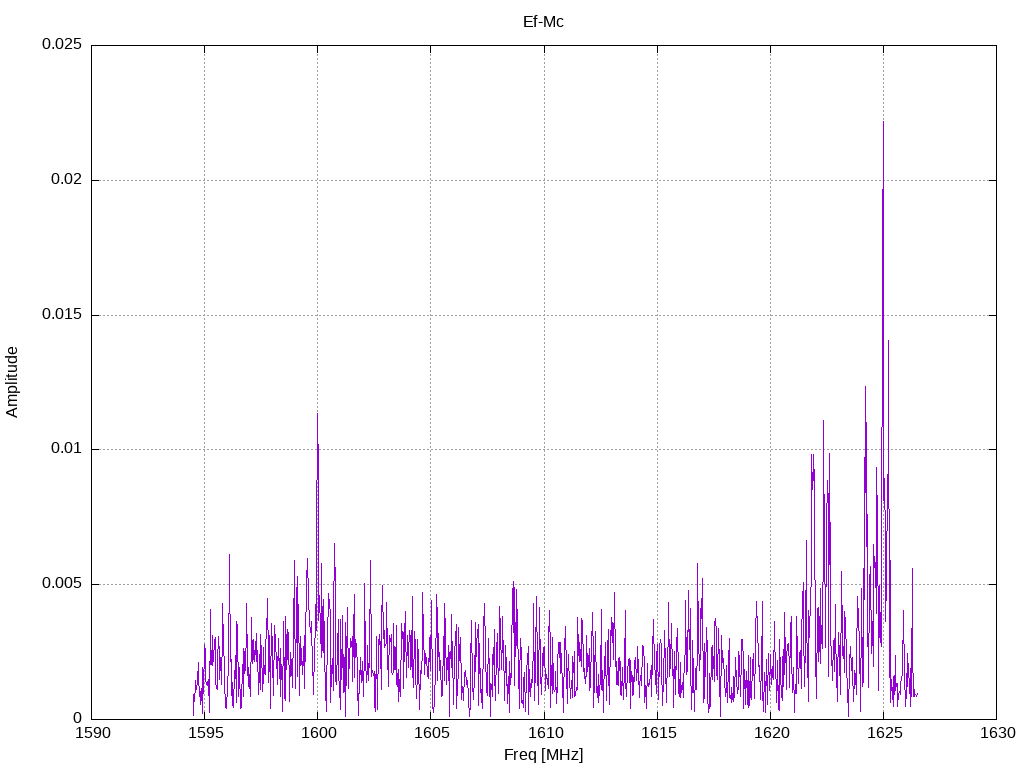Click the 1605 x-axis tick label
1024x768 pixels.
432,733
